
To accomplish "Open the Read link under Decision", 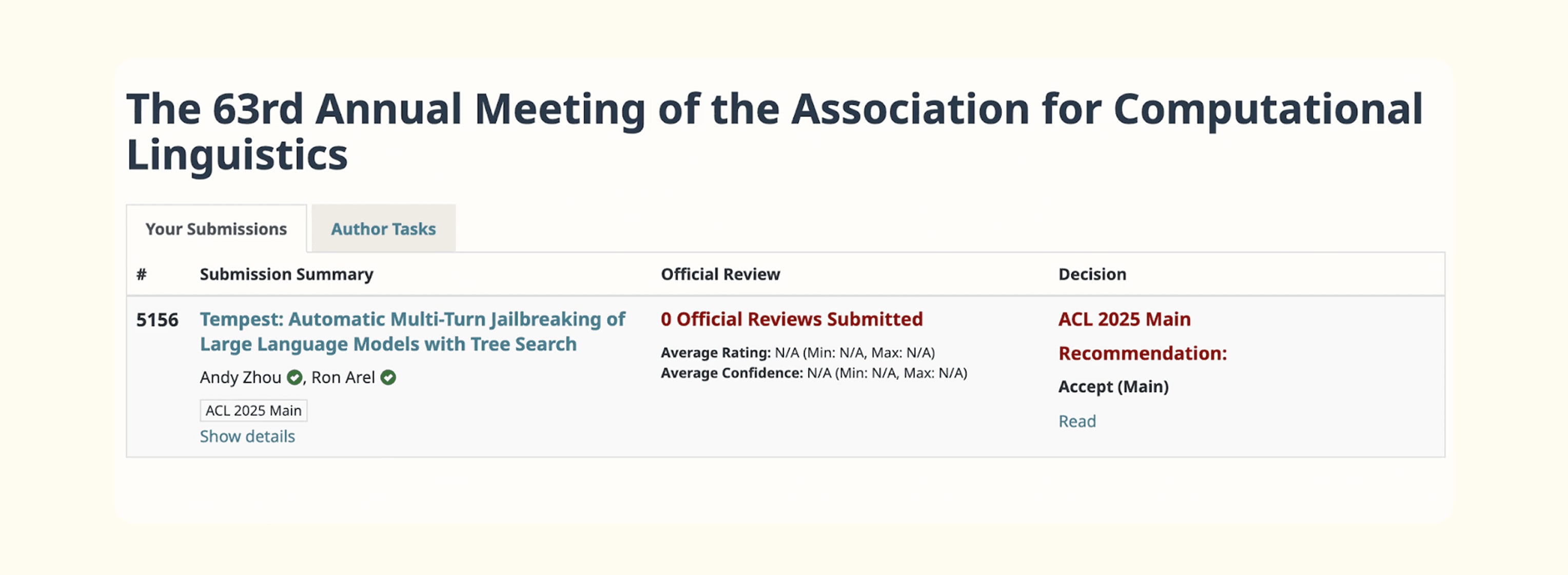I will tap(1077, 421).
